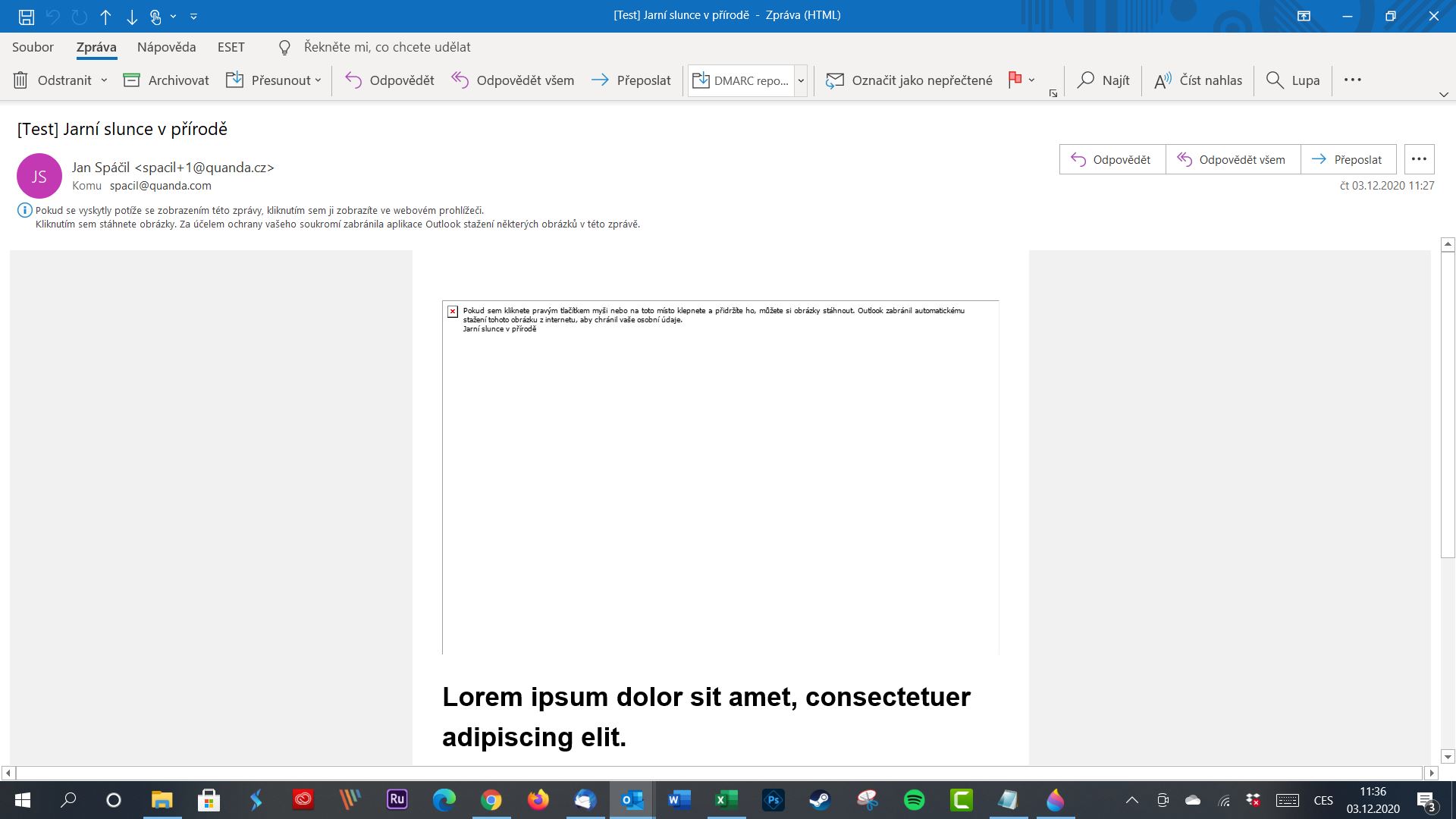Click Odpovědět všem reply all button

click(1232, 158)
